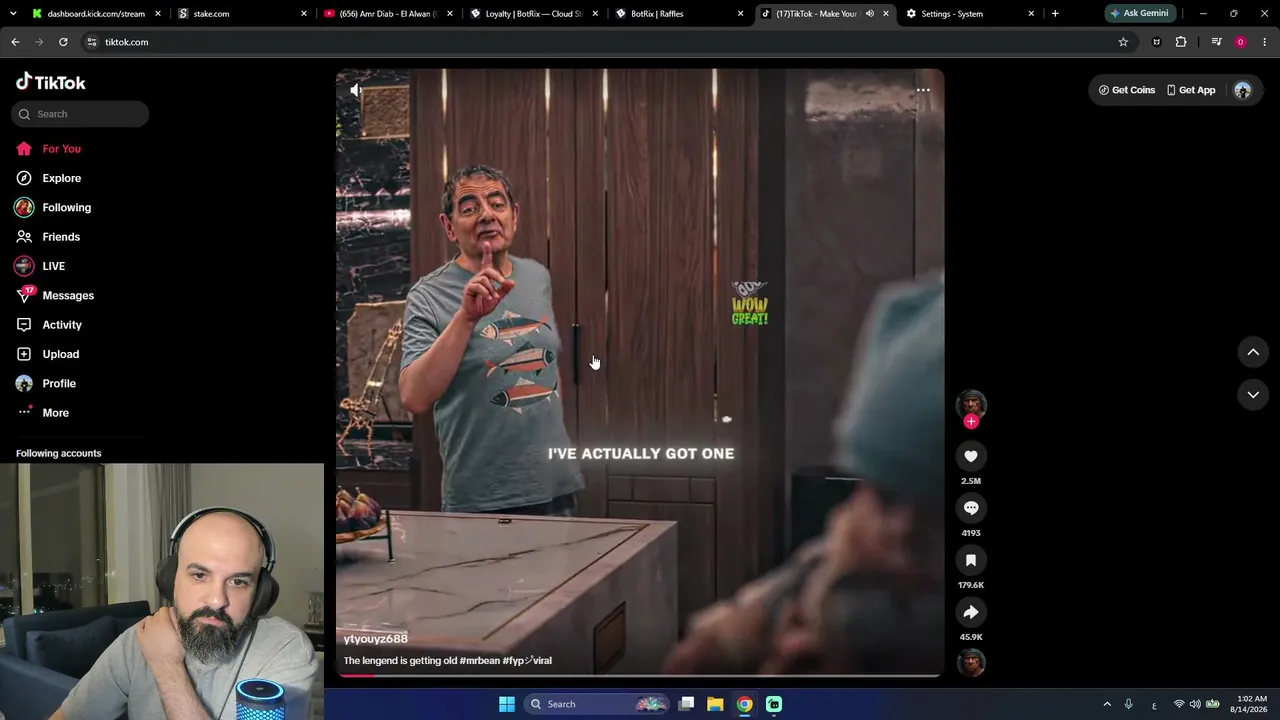Viewport: 1280px width, 720px height.
Task: Switch to the dashboard.kick.com/stream tab
Action: (x=96, y=14)
